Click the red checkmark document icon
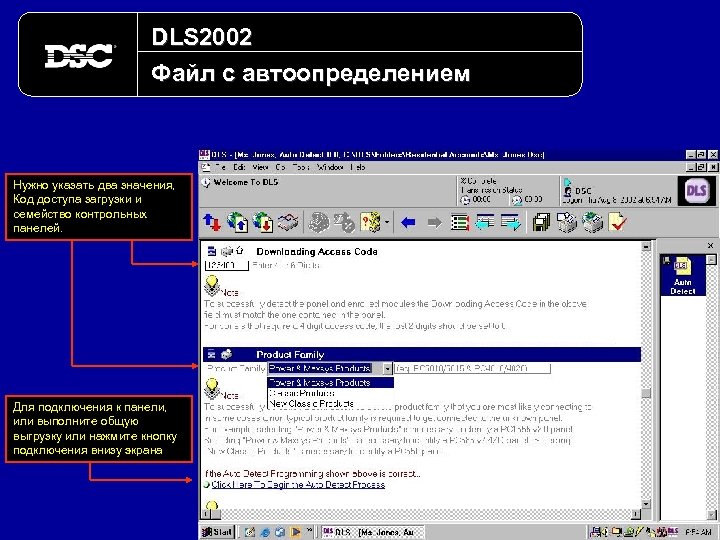 click(x=618, y=223)
